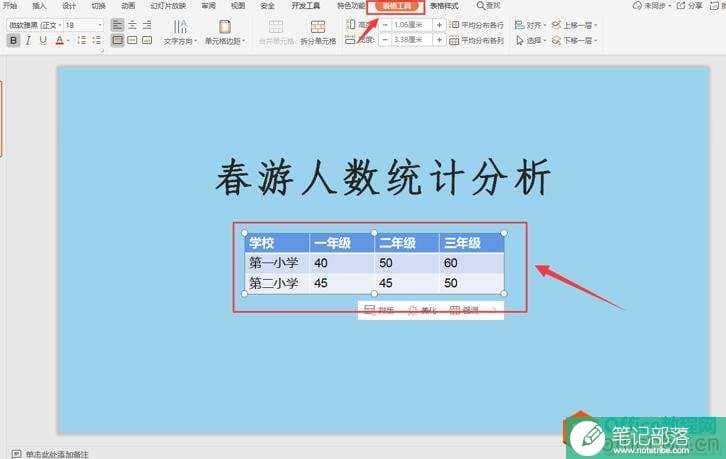Click the cell containing 60

point(471,263)
